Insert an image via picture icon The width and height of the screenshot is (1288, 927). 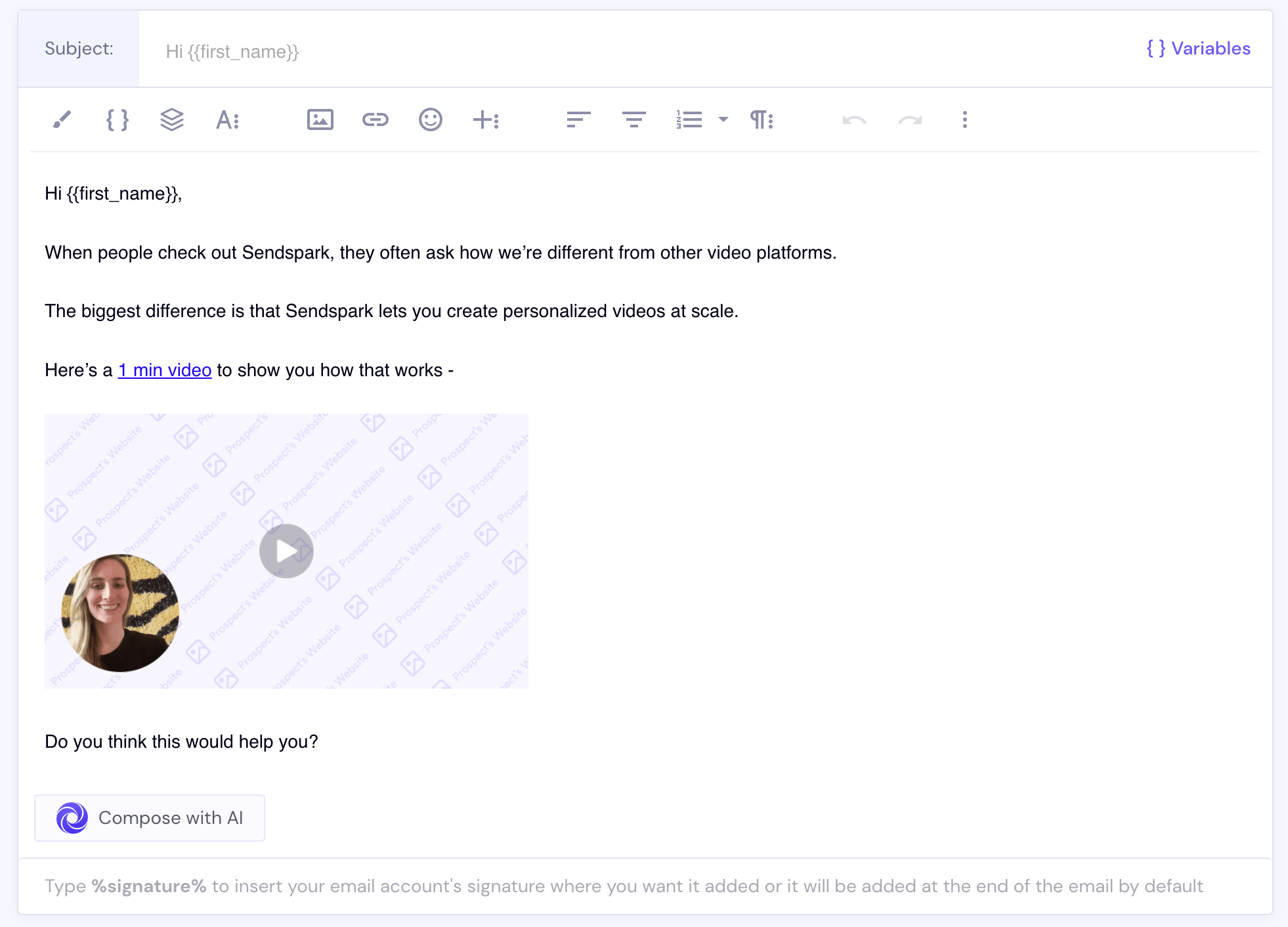pos(320,119)
